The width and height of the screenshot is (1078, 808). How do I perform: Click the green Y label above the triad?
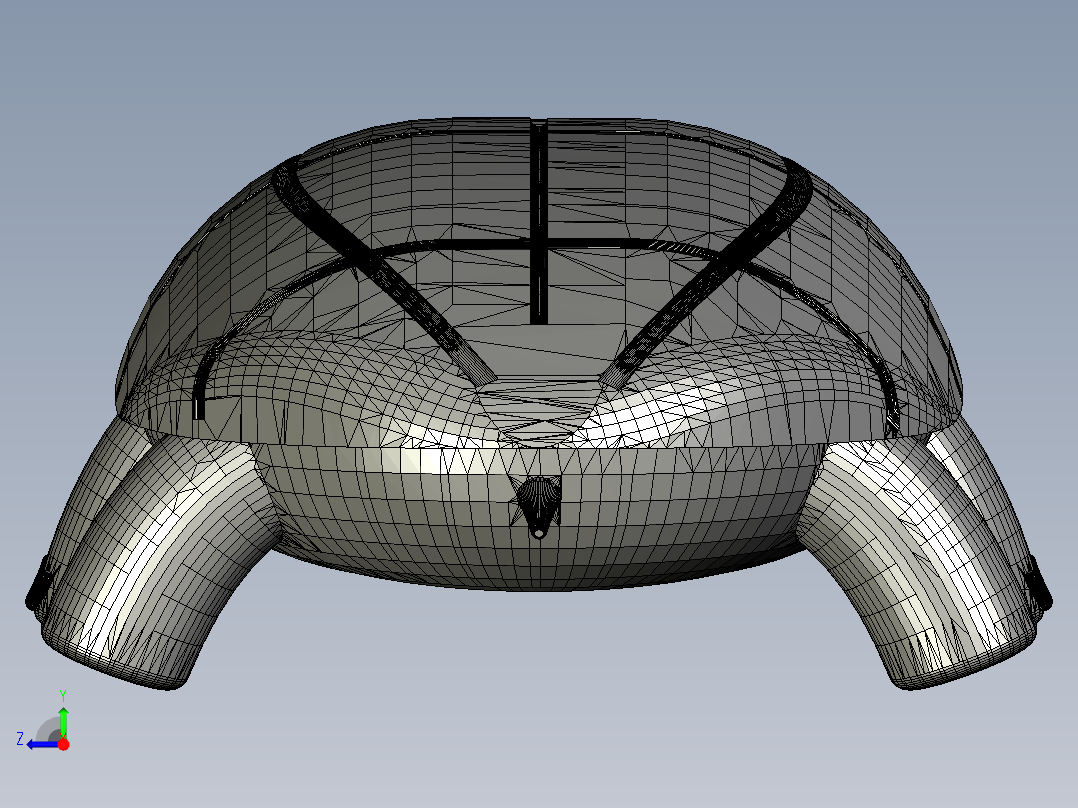[x=63, y=695]
